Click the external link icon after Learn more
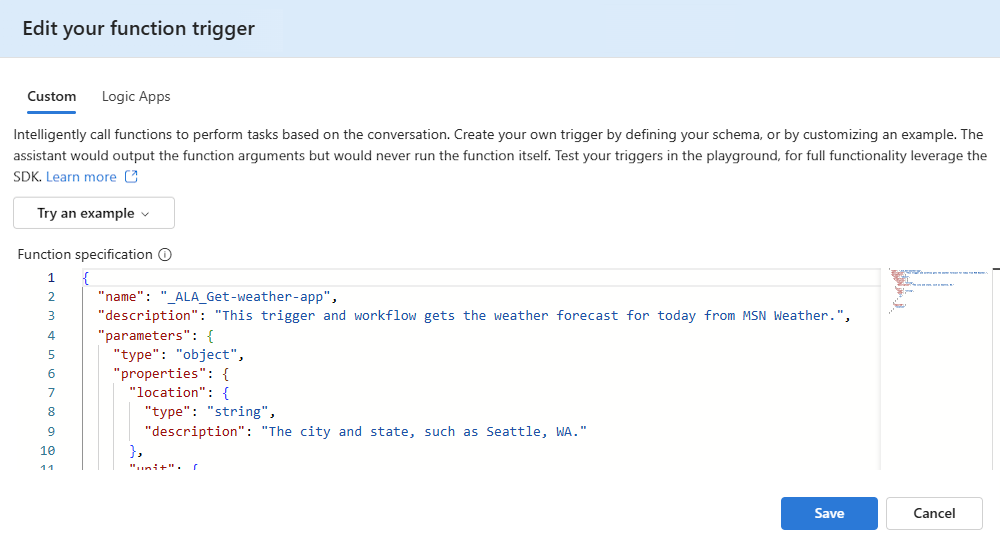The image size is (1000, 550). pyautogui.click(x=131, y=177)
